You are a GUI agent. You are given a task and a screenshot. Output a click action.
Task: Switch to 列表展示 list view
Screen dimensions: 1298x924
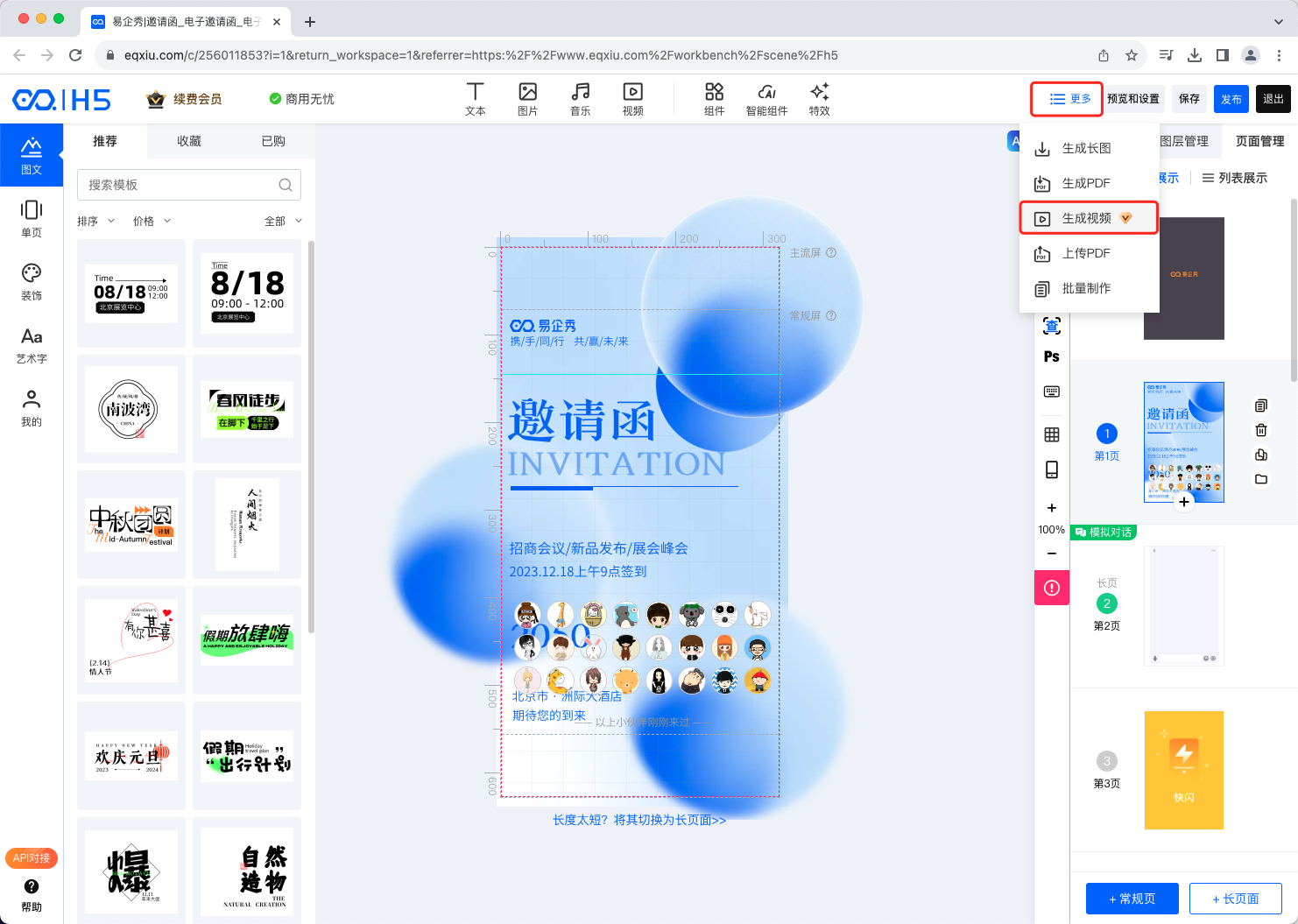(x=1234, y=178)
